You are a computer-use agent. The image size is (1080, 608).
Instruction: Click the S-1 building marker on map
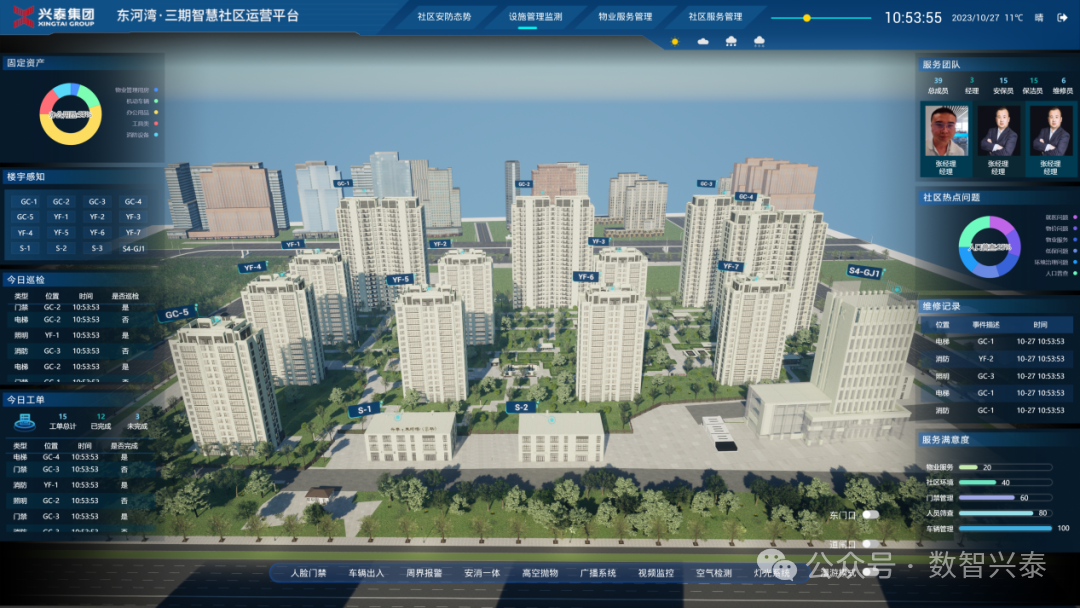[365, 409]
